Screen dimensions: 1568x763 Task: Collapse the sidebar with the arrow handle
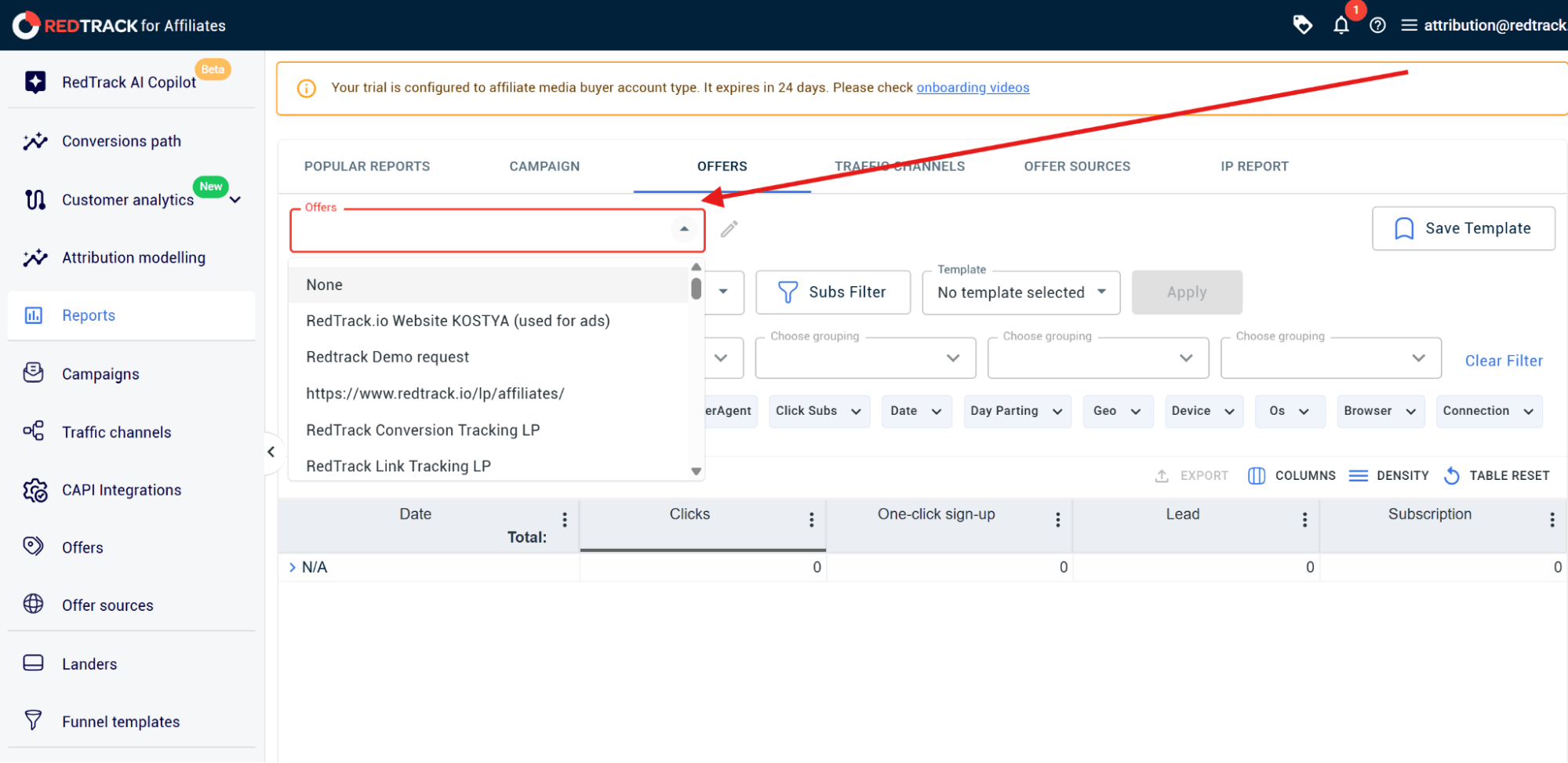click(271, 452)
